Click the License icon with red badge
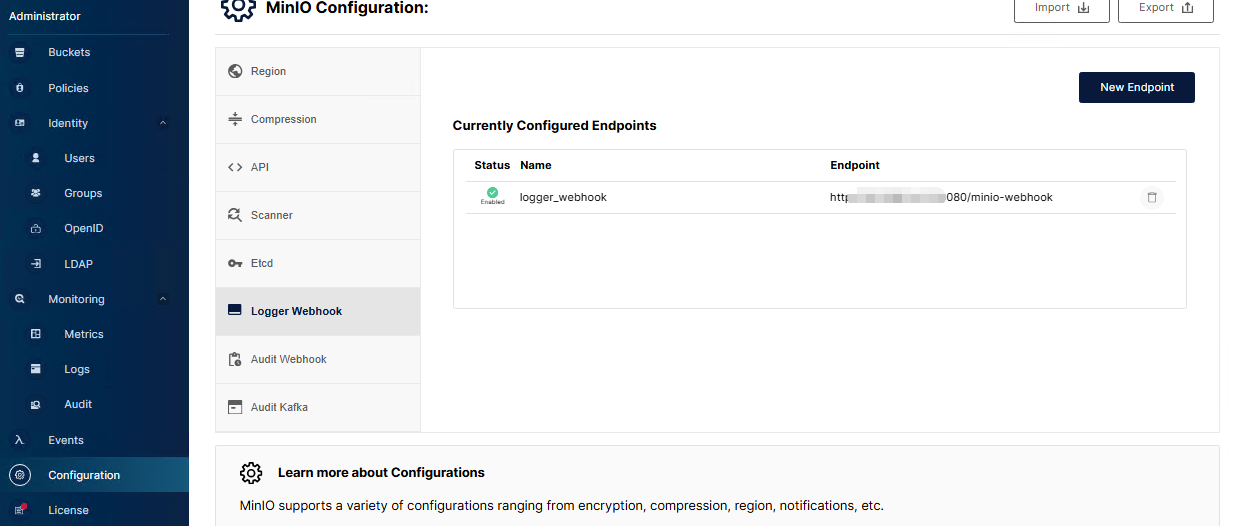 coord(19,510)
